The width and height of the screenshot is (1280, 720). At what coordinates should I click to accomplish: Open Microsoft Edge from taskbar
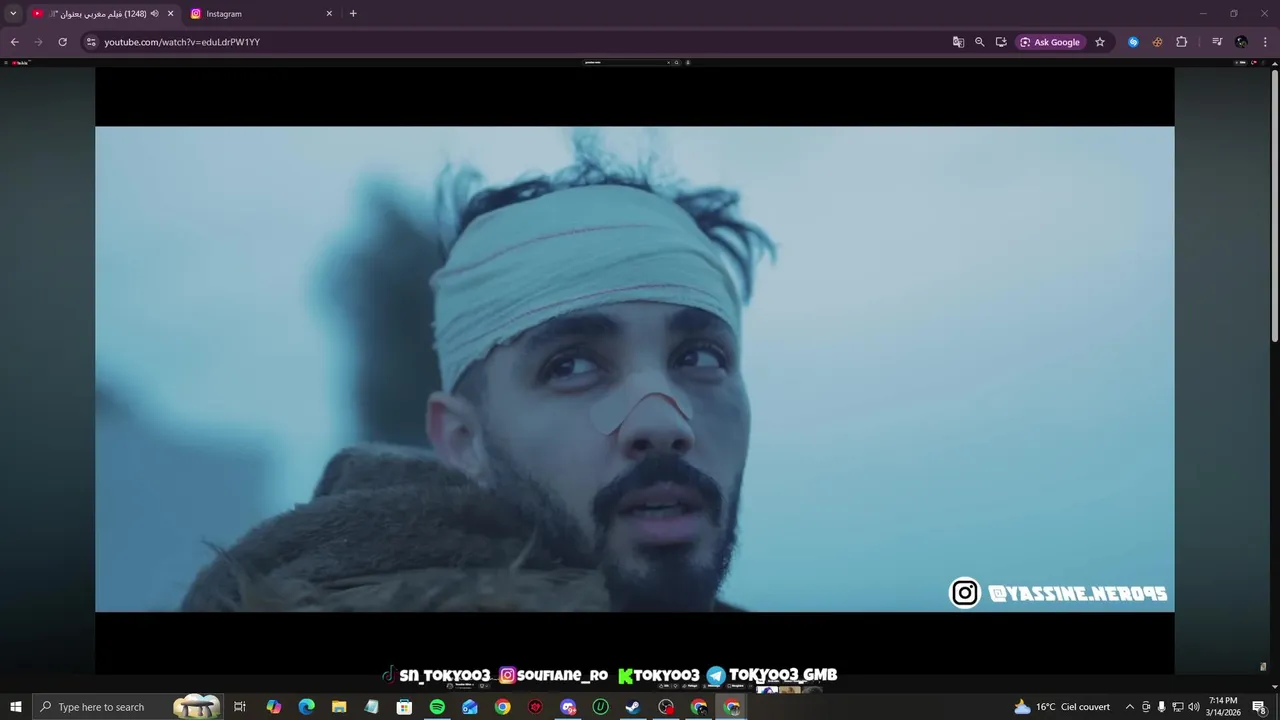coord(306,707)
